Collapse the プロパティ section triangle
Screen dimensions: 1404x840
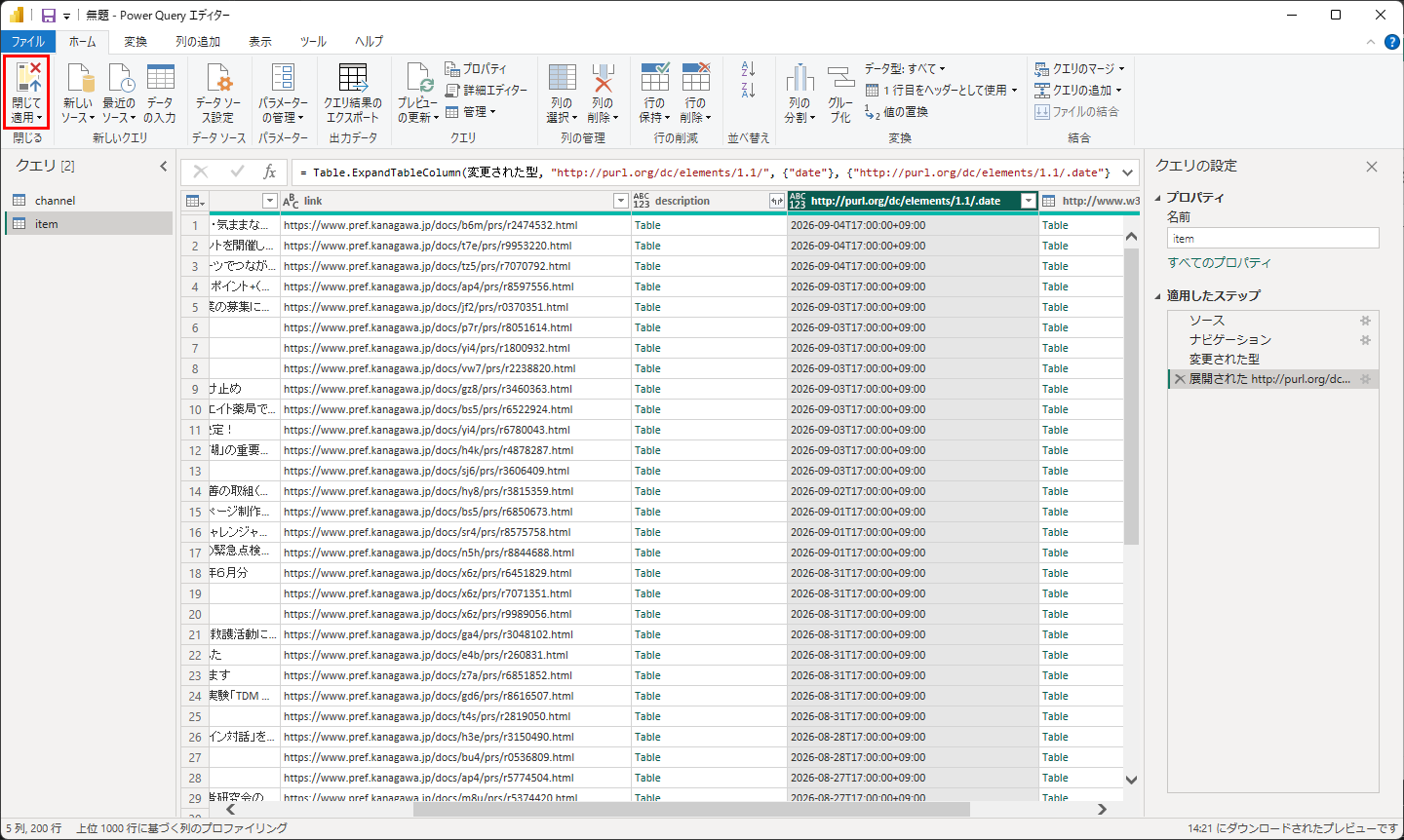tap(1158, 198)
